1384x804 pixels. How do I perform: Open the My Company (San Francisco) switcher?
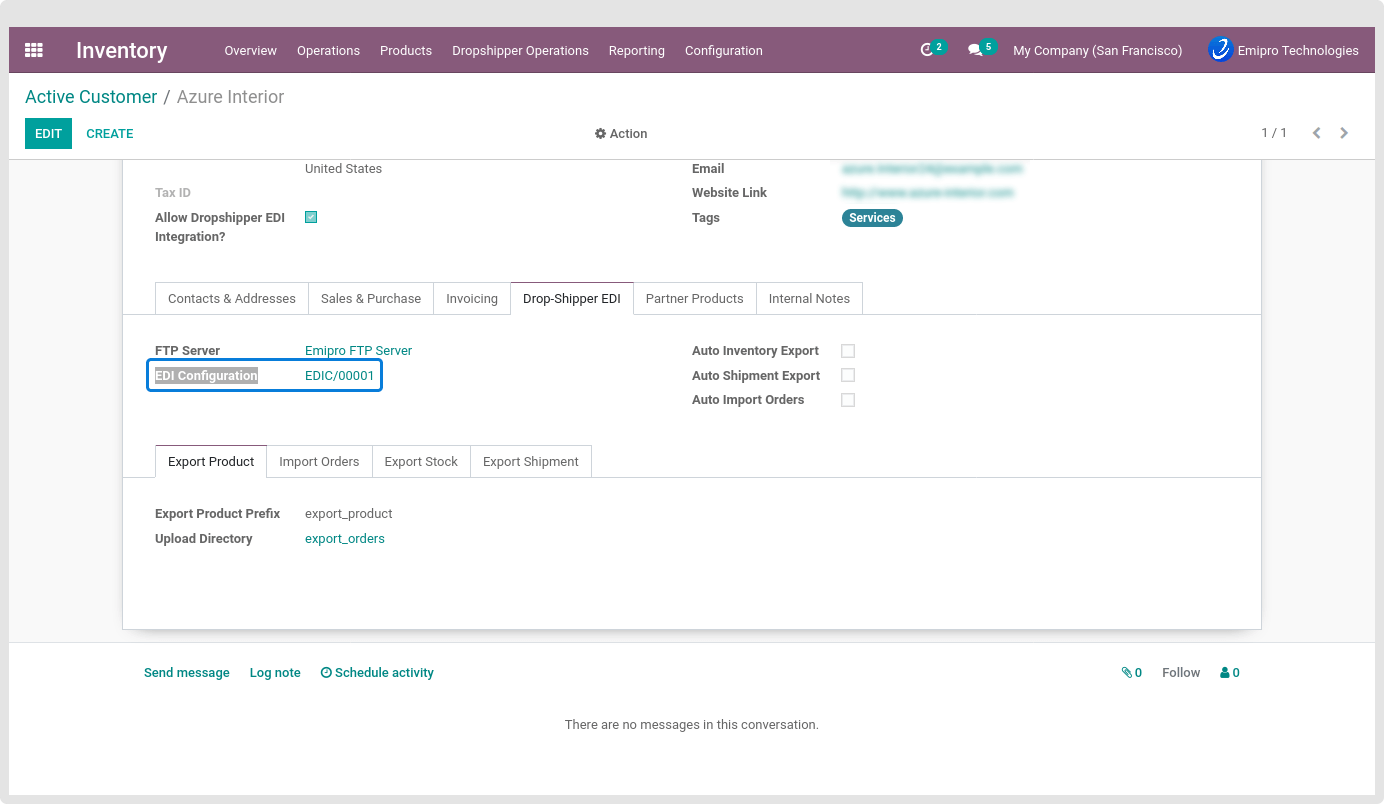pos(1097,51)
